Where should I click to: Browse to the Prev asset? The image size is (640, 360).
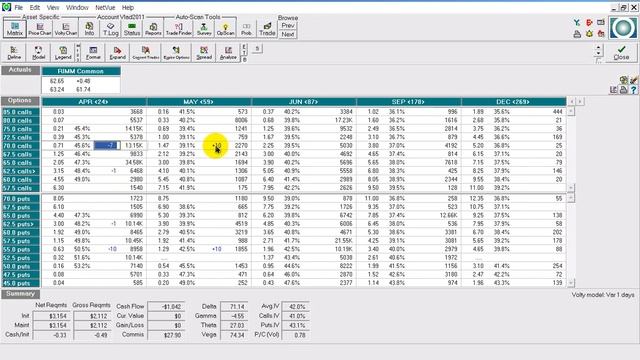288,25
